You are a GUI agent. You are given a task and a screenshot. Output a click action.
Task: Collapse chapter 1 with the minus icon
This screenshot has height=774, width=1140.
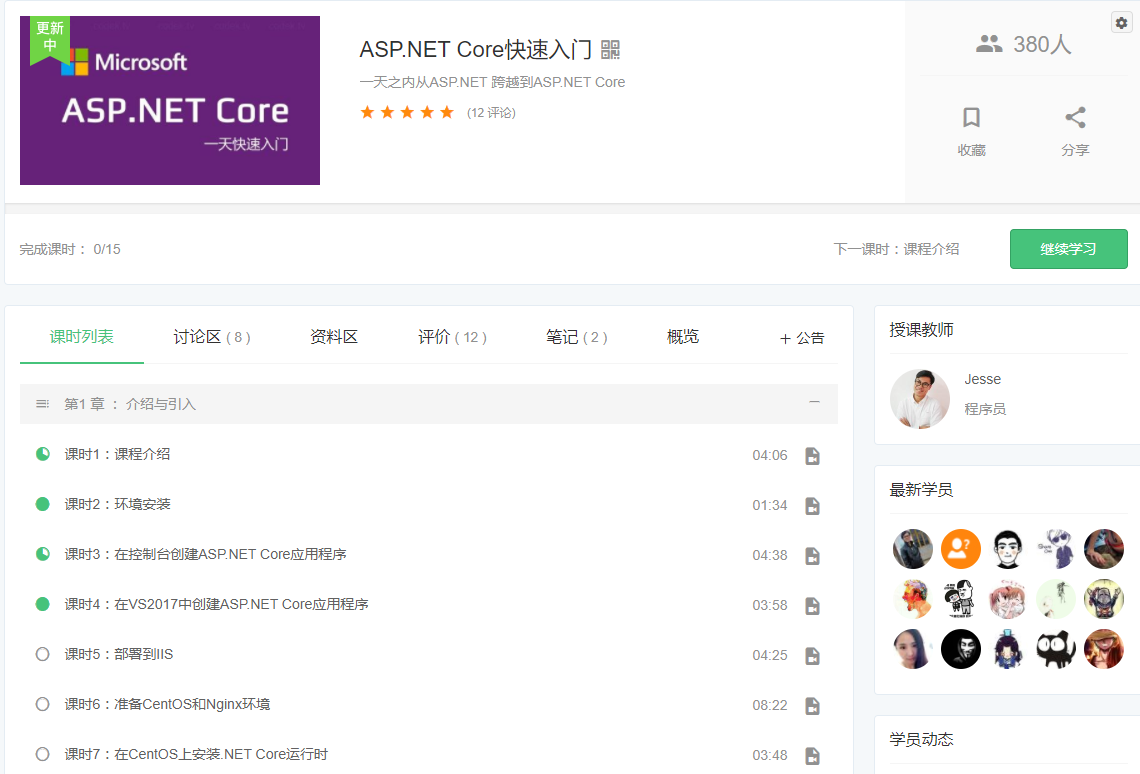(x=814, y=402)
